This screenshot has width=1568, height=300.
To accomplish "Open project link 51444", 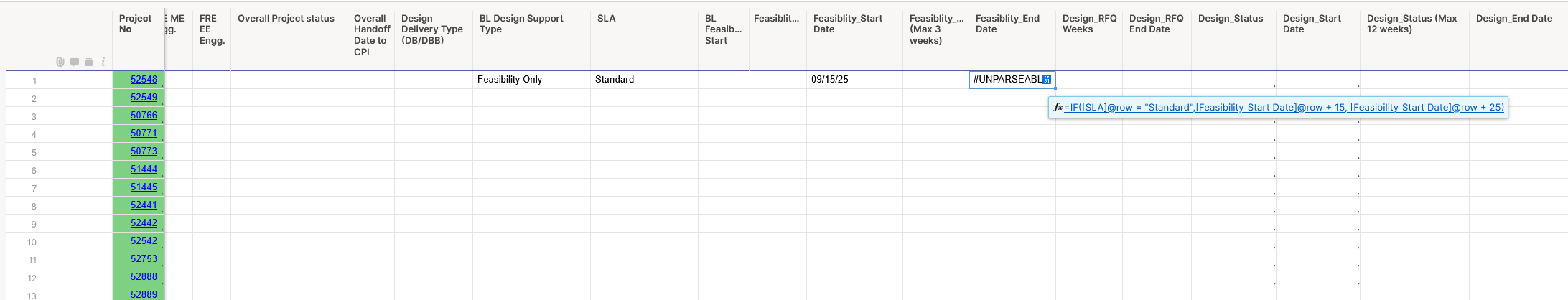I will point(144,169).
